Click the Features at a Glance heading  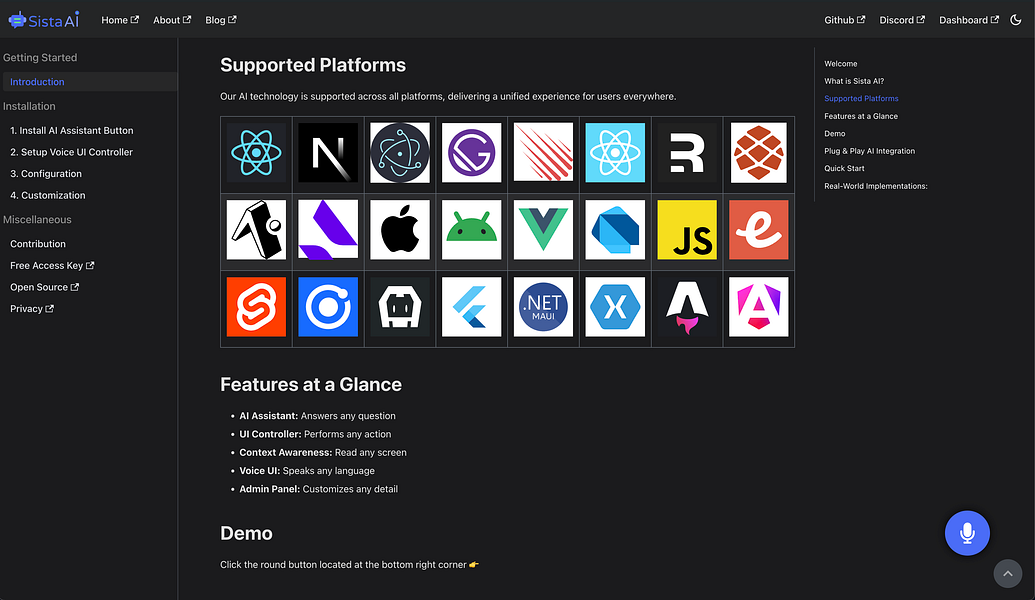(311, 384)
